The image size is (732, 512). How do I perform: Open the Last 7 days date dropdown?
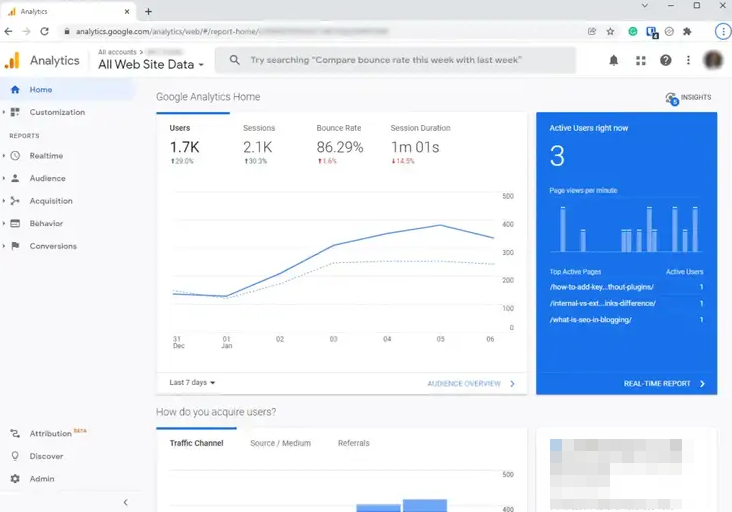point(192,383)
